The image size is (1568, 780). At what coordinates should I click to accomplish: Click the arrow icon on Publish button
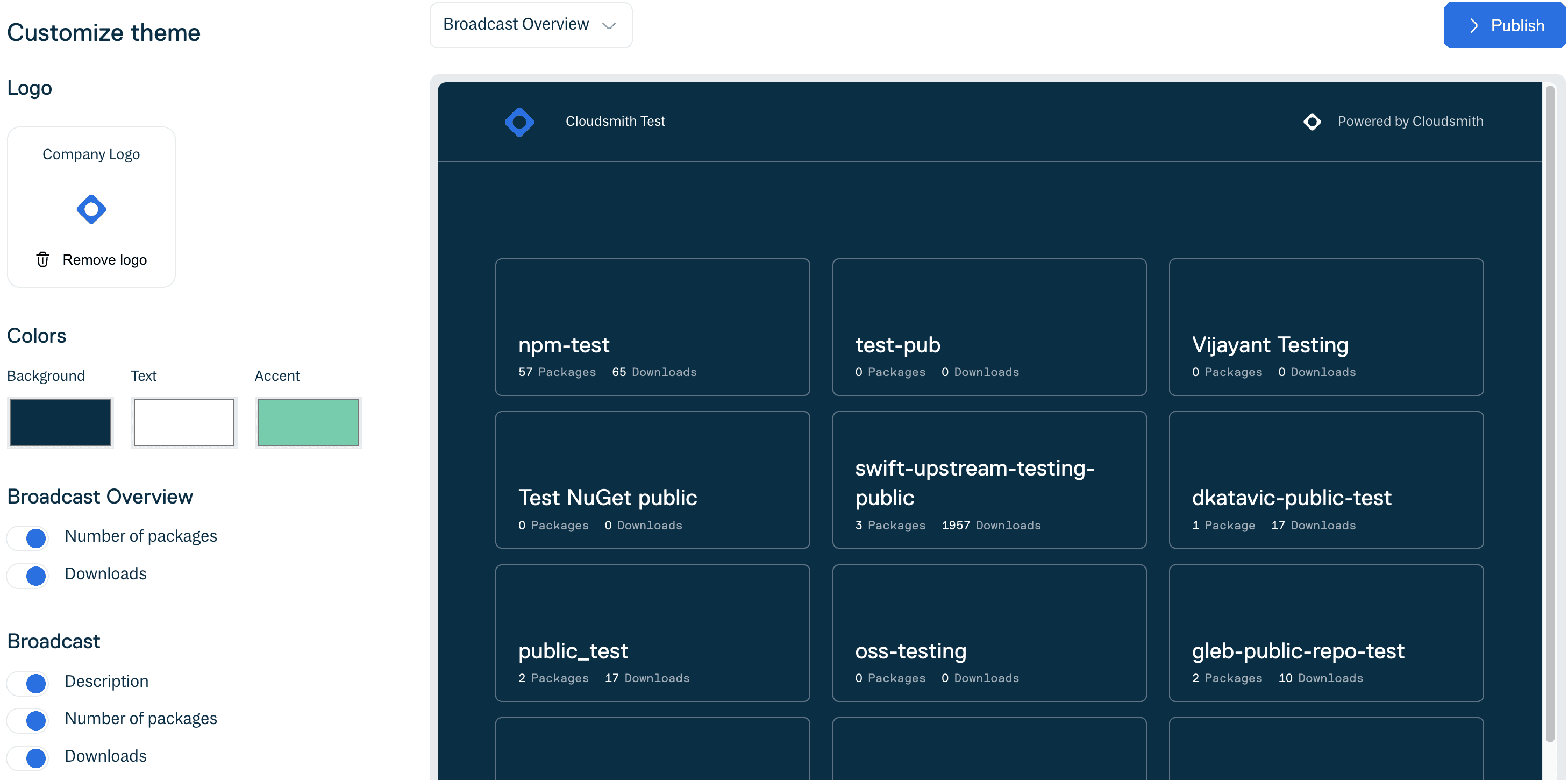click(x=1474, y=26)
